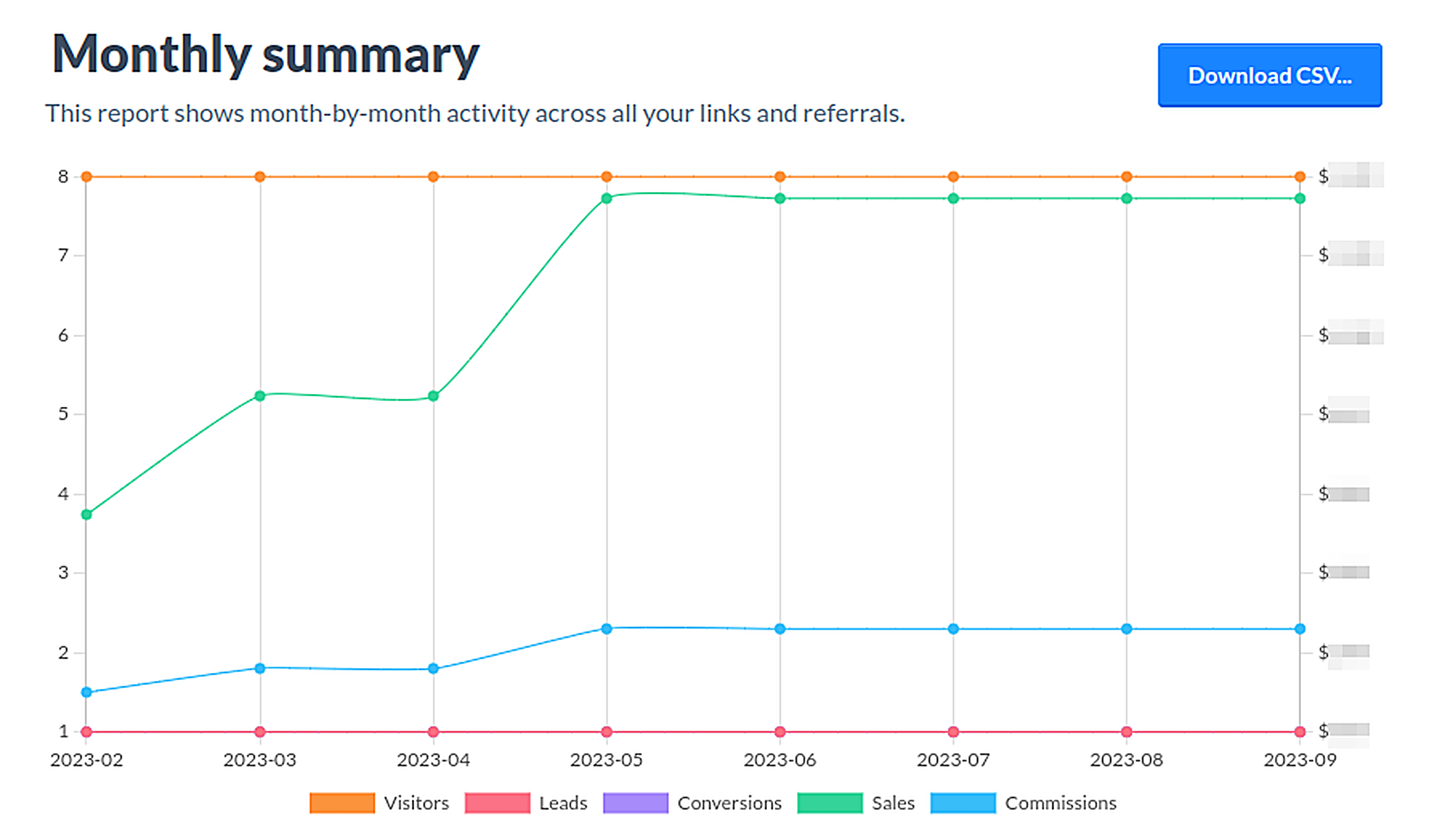Click the blue Commissions point at 2023-04
Image resolution: width=1429 pixels, height=840 pixels.
[x=433, y=668]
